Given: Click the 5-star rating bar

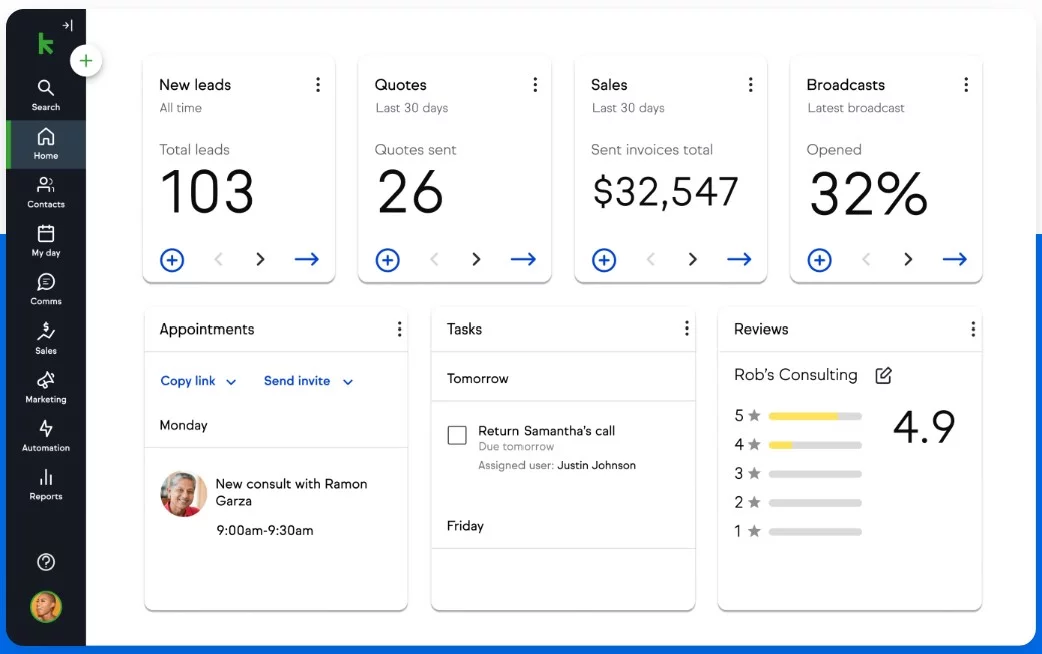Looking at the screenshot, I should coord(815,416).
